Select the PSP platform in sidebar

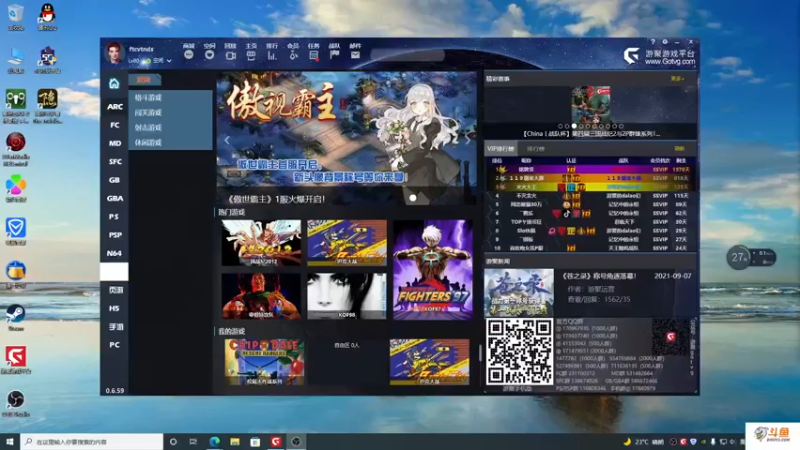pos(114,235)
